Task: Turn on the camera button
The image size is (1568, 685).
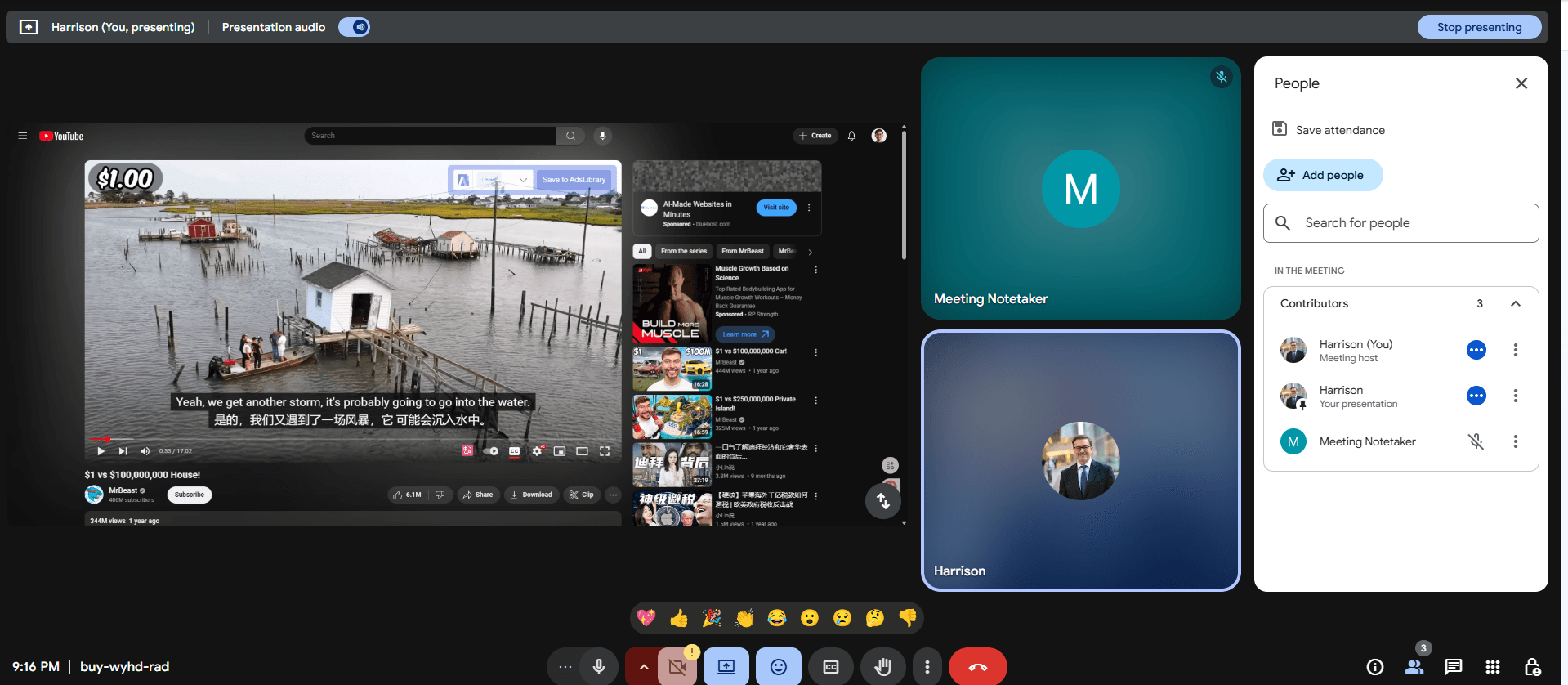Action: [x=677, y=667]
